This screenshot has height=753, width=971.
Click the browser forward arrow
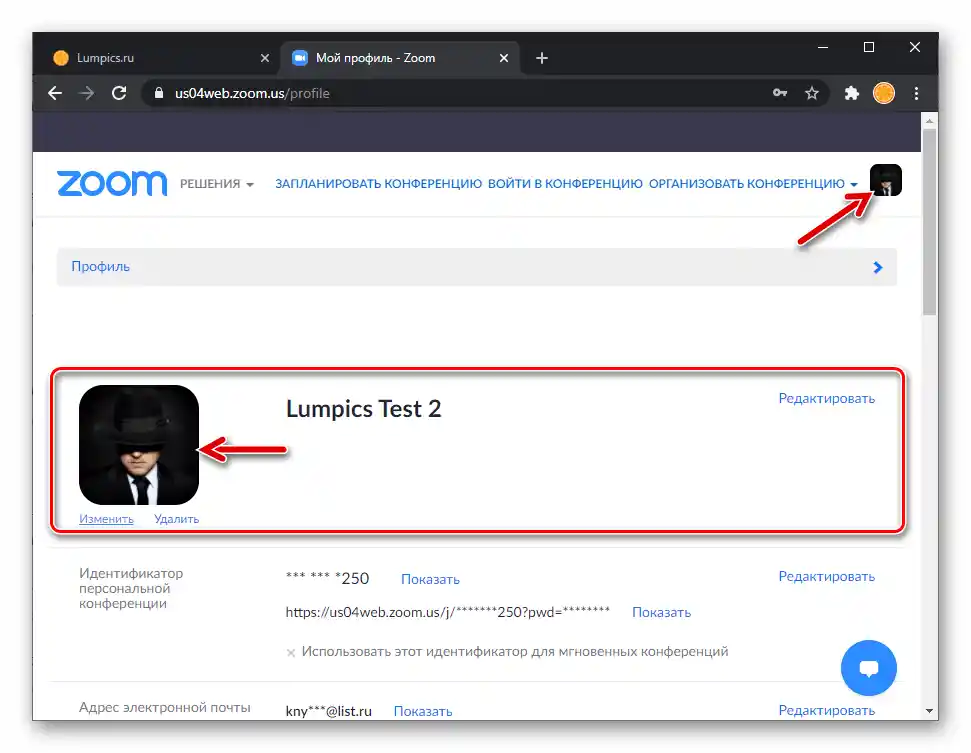point(87,94)
